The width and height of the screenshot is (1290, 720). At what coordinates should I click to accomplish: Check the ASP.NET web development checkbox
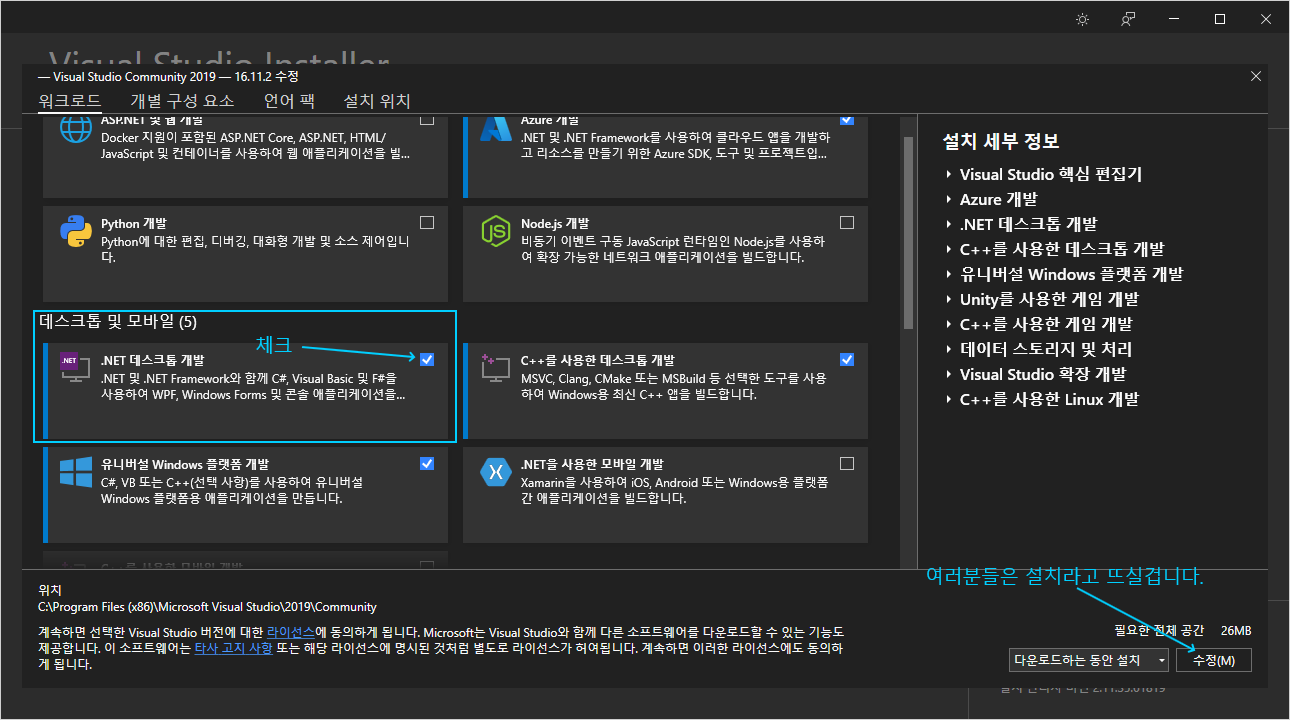click(x=427, y=119)
